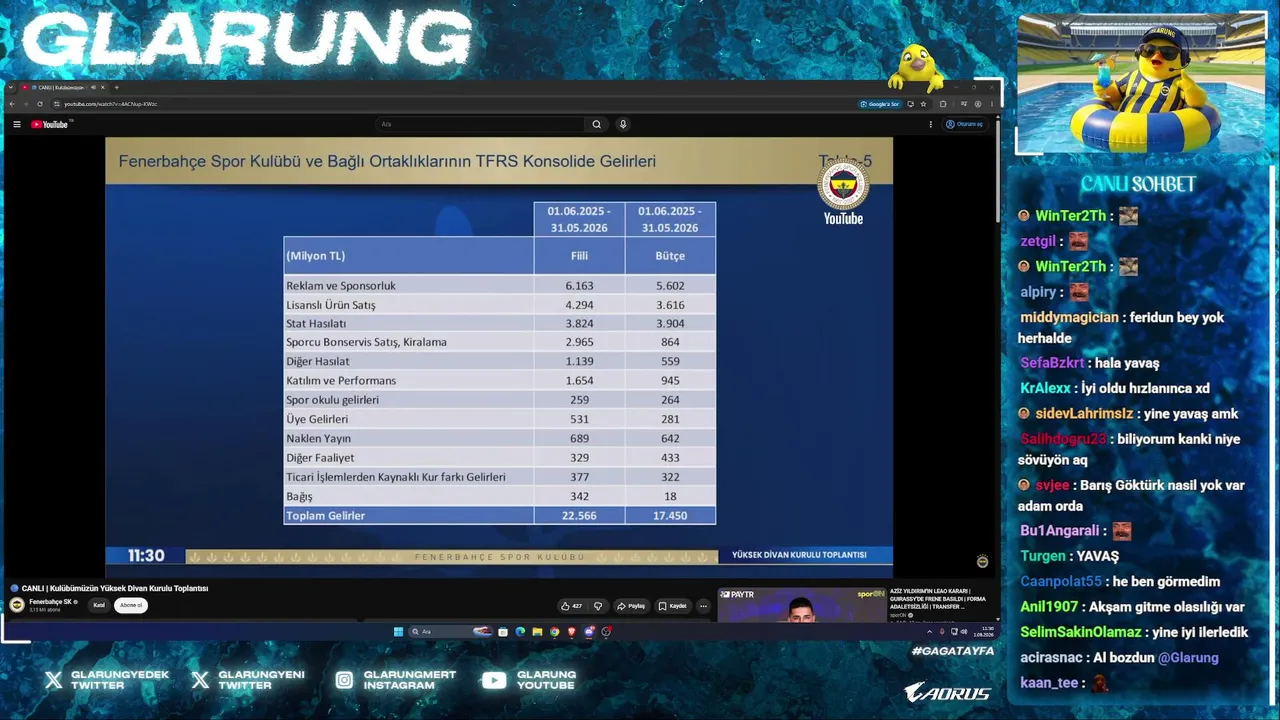This screenshot has width=1280, height=720.
Task: Click the Oturum aç sign-in button
Action: pyautogui.click(x=966, y=124)
